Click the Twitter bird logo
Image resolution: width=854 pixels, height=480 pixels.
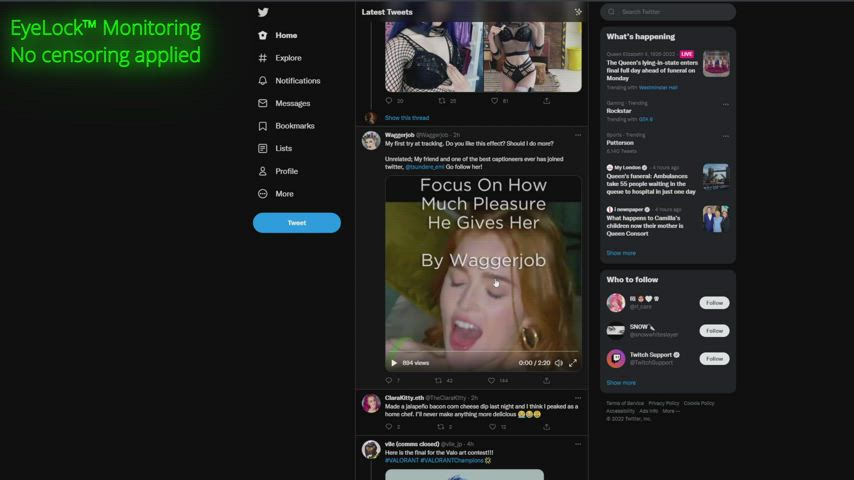[263, 12]
